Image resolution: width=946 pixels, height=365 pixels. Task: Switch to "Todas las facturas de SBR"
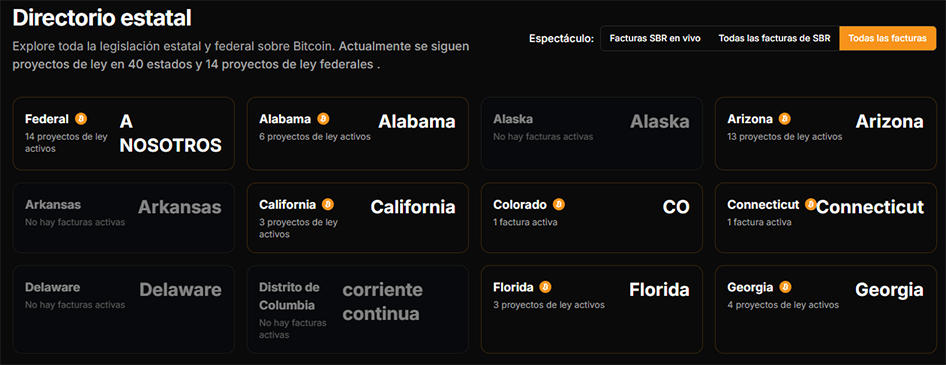coord(774,38)
